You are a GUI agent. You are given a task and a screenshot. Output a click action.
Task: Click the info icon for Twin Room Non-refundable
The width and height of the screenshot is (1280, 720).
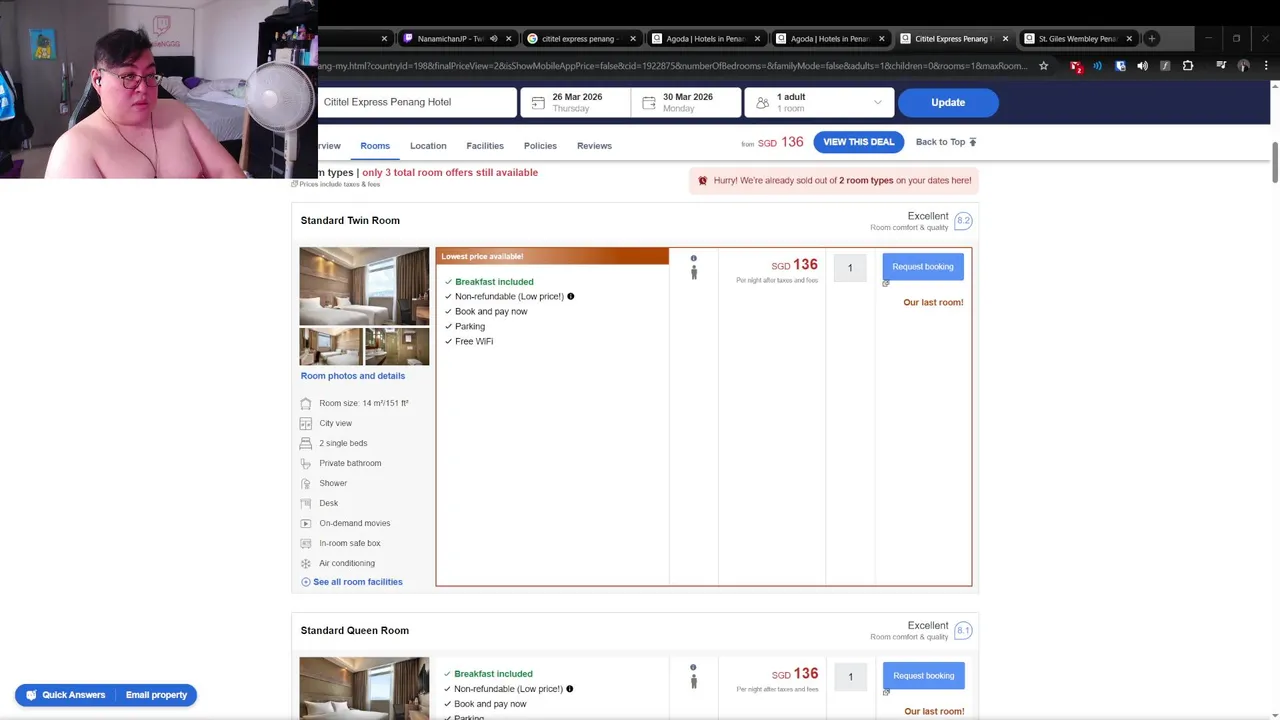tap(571, 296)
